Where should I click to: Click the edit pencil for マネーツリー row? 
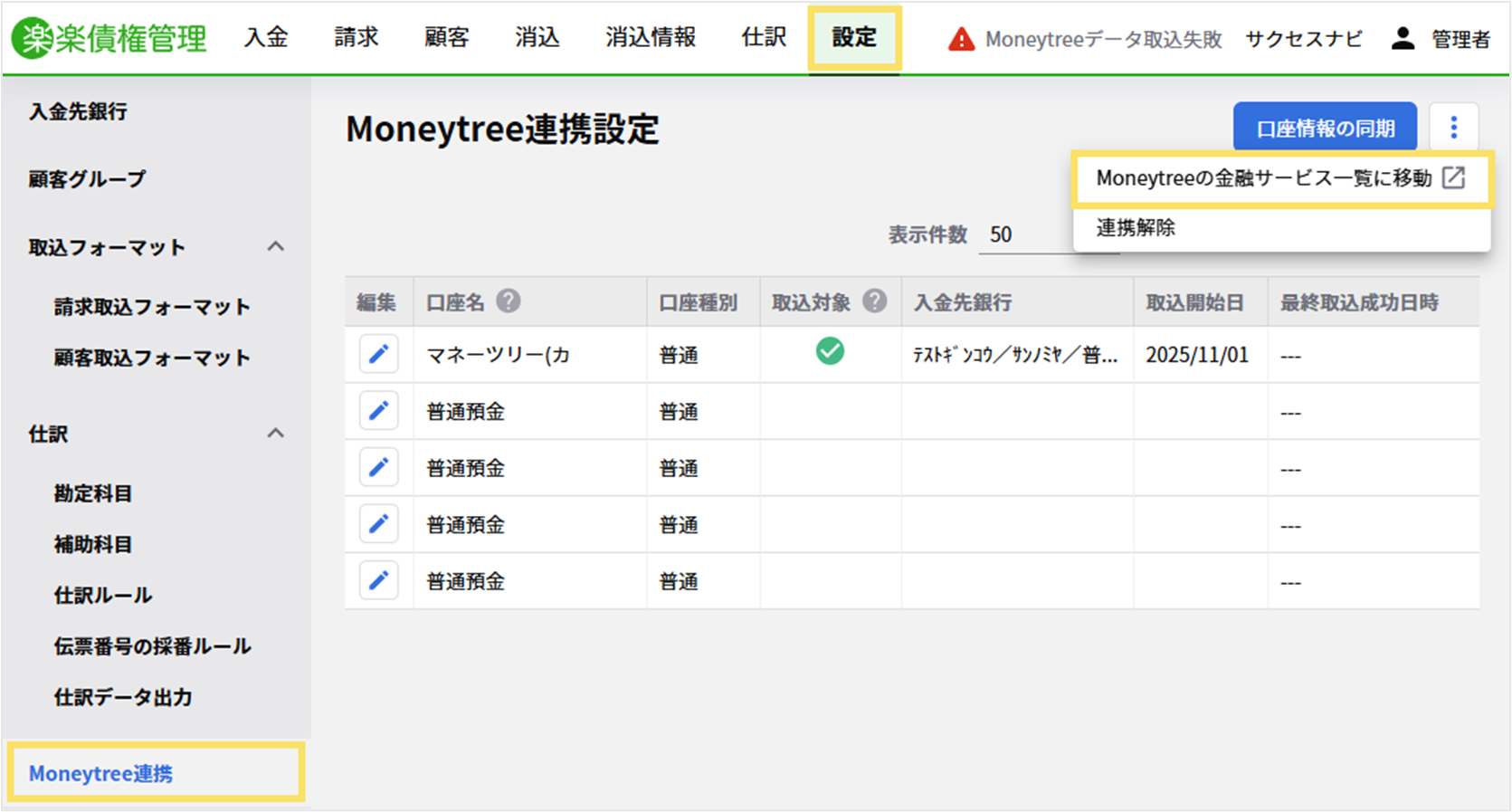click(x=378, y=354)
